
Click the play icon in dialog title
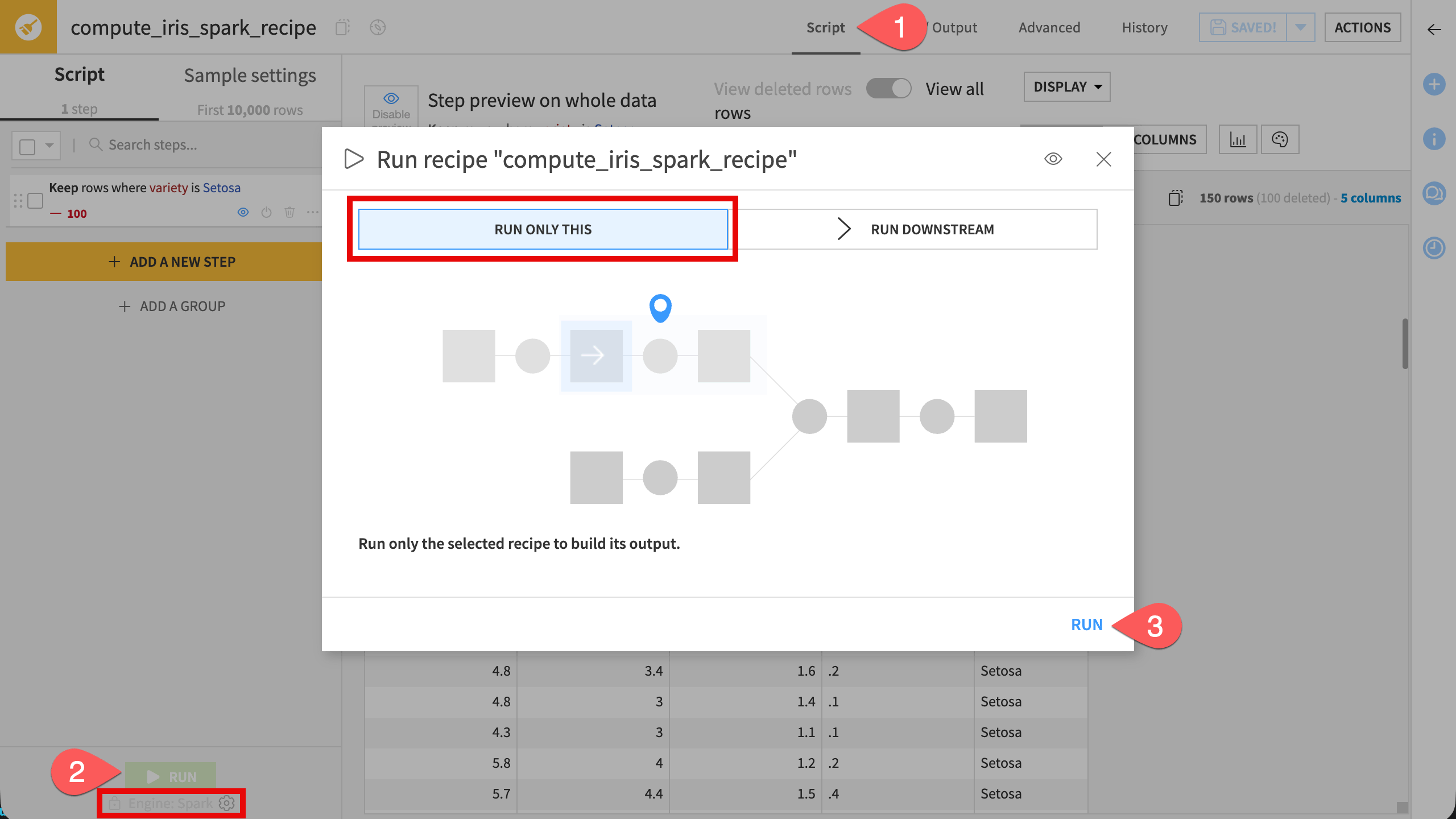tap(354, 159)
